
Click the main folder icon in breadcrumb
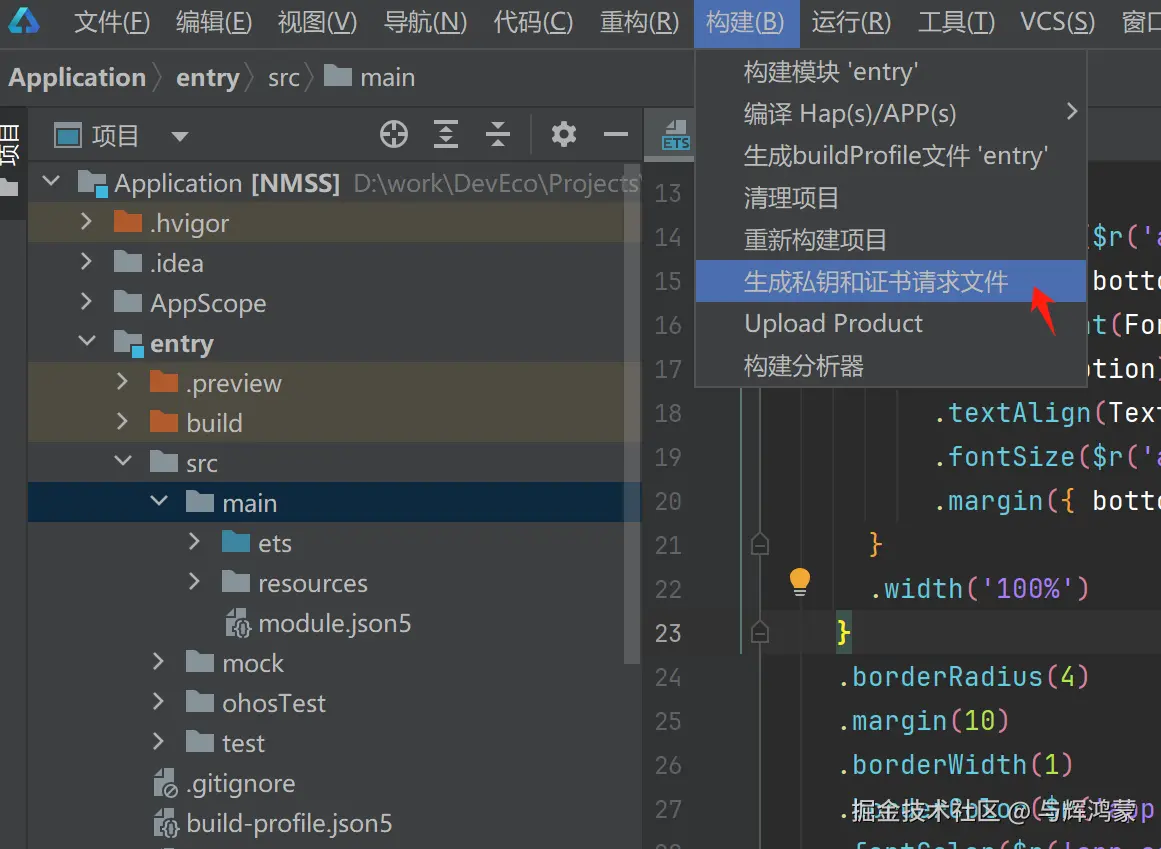338,75
